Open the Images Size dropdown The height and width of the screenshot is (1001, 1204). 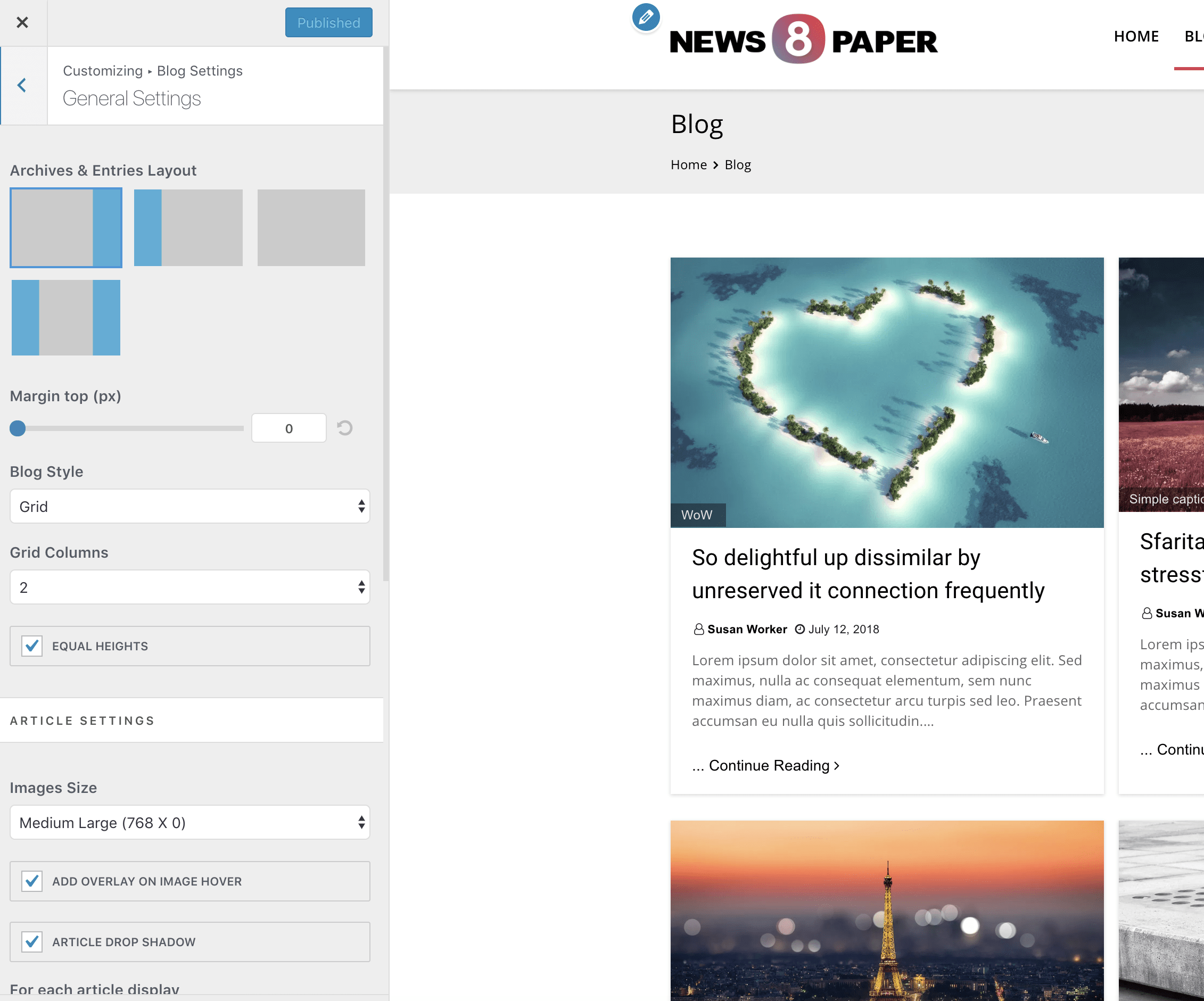pyautogui.click(x=190, y=822)
